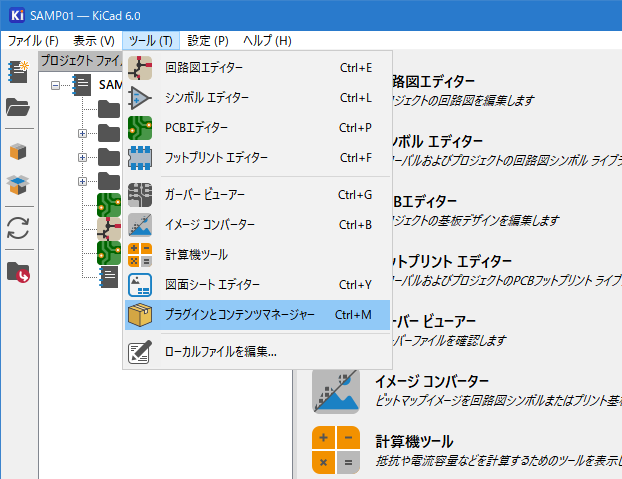This screenshot has height=479, width=622.
Task: Click the yellow package box icon
Action: click(x=140, y=315)
